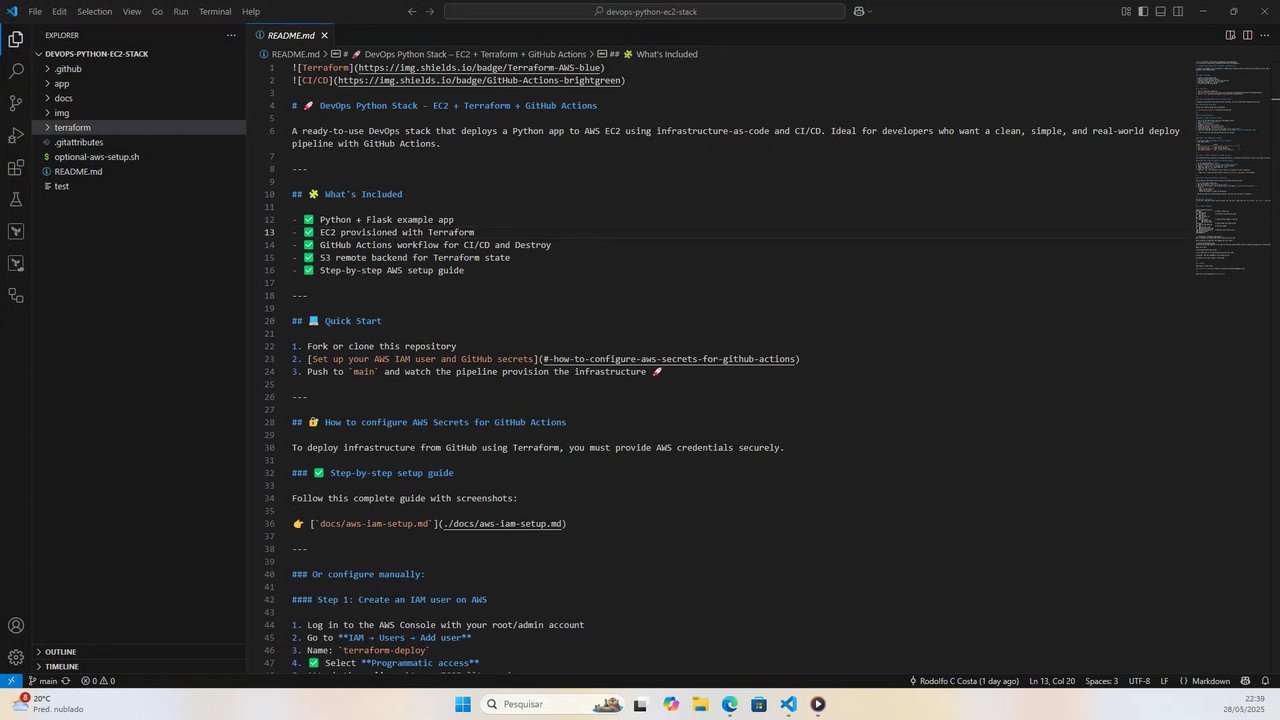Screen dimensions: 1280x720
Task: Open the Manage gear icon
Action: click(x=16, y=657)
